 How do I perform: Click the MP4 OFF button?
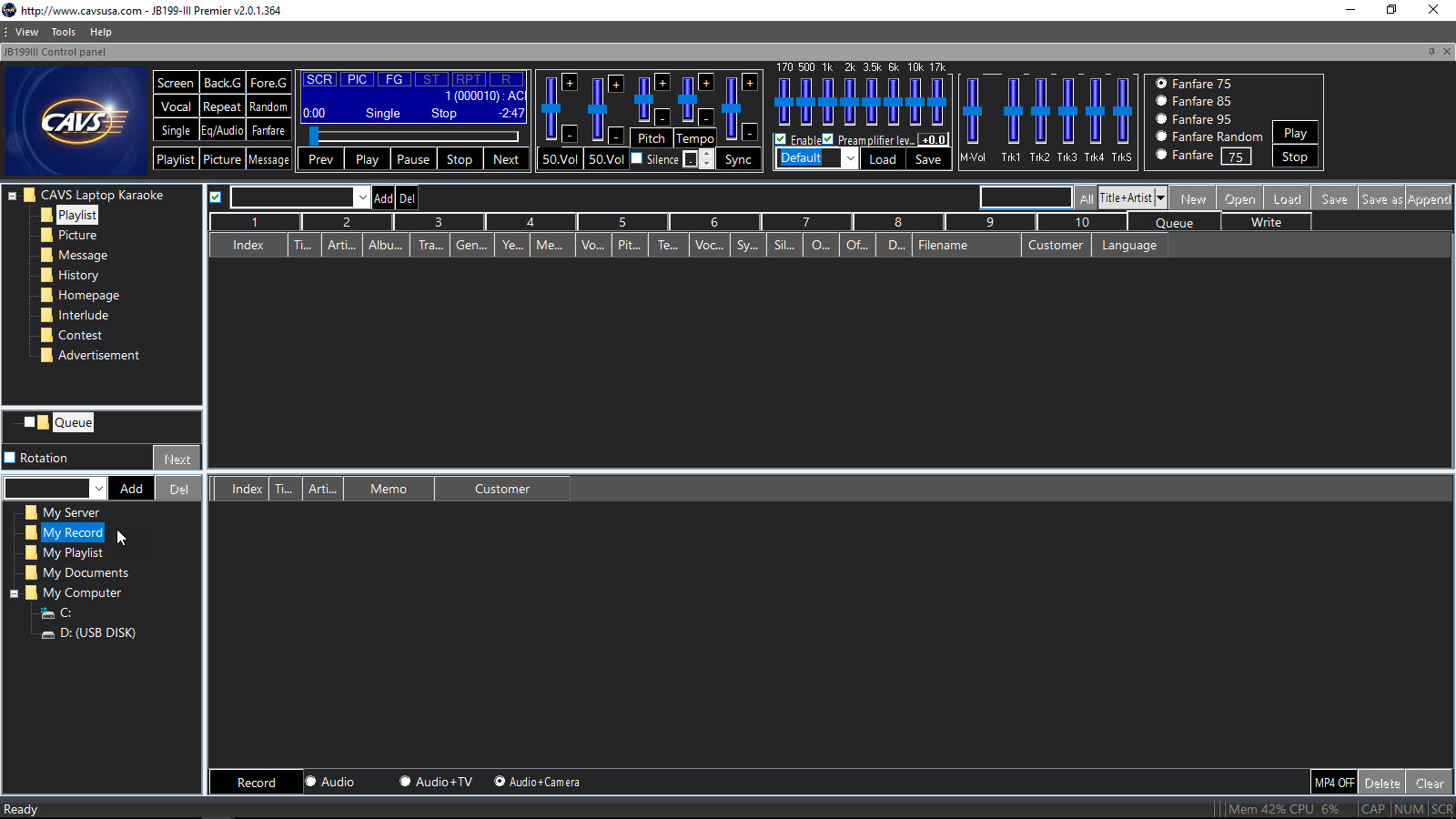(1334, 783)
